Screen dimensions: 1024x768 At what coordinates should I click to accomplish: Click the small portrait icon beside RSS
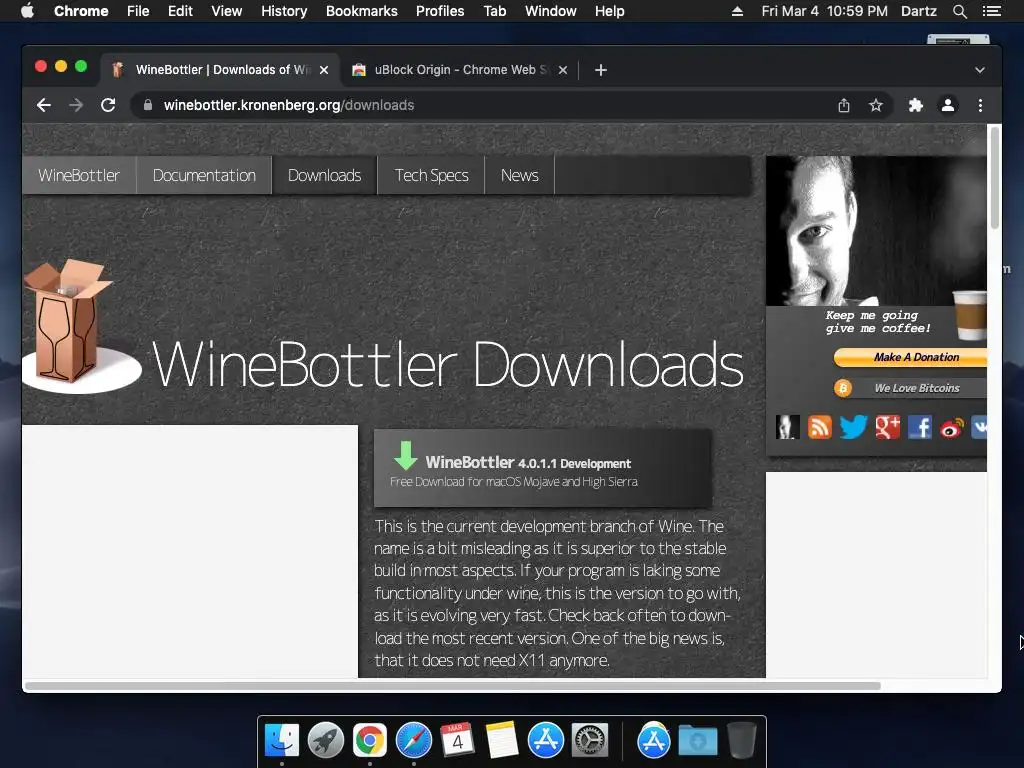pos(788,427)
